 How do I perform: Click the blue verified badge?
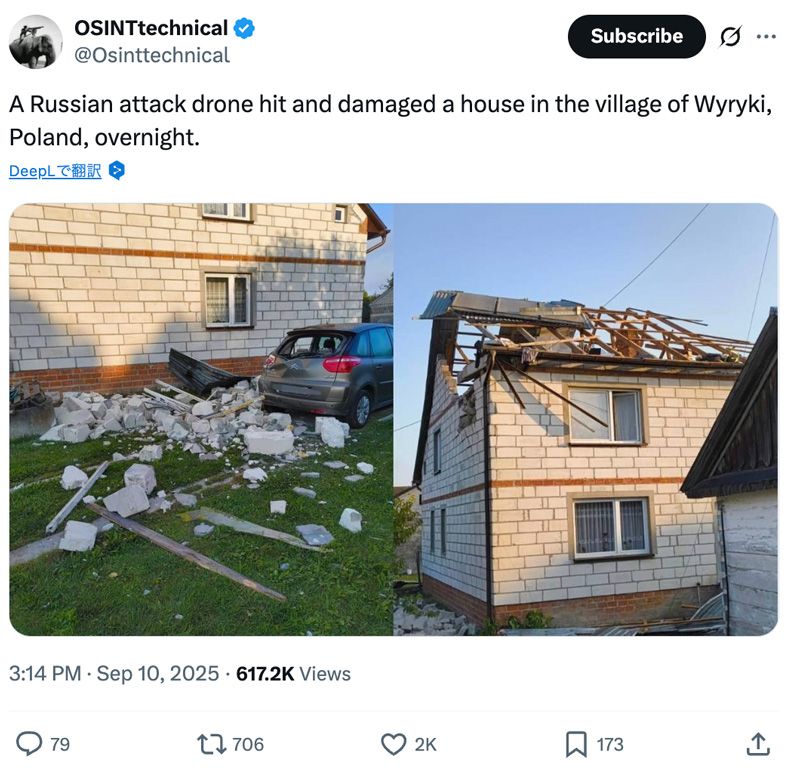(x=244, y=28)
